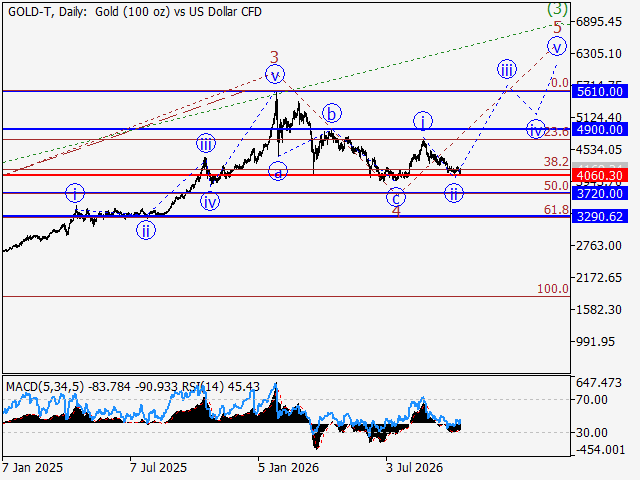Select the 5 Jan 2026 date label
The width and height of the screenshot is (640, 480).
288,468
